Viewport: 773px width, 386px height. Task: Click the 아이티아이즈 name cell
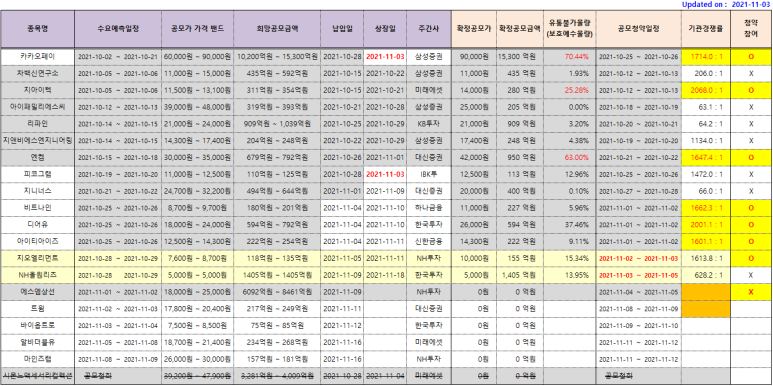pyautogui.click(x=37, y=241)
